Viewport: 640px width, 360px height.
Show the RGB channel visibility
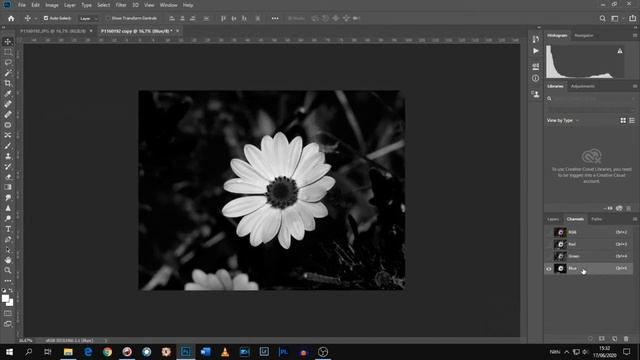(x=549, y=232)
